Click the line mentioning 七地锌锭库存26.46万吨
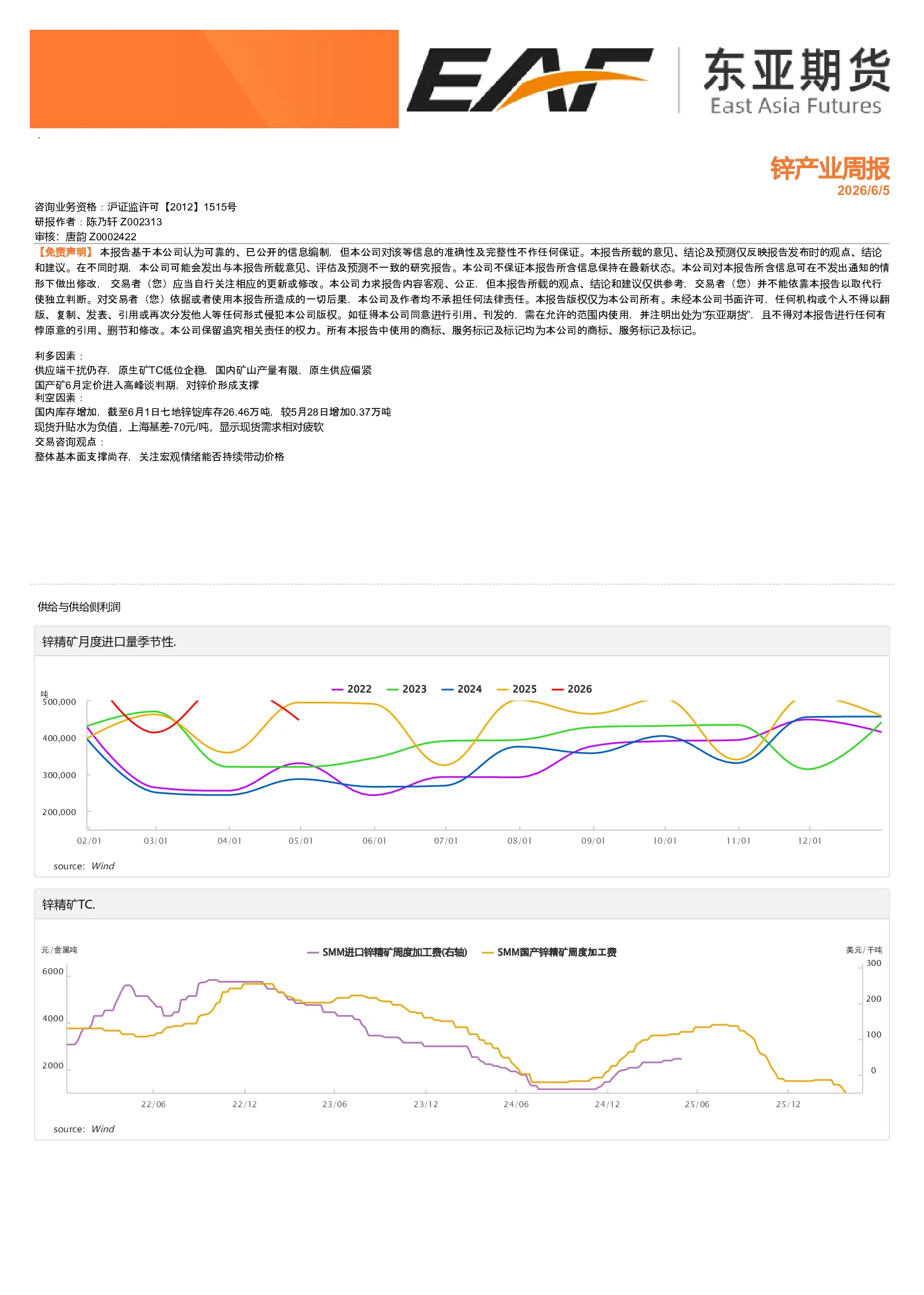 (213, 412)
